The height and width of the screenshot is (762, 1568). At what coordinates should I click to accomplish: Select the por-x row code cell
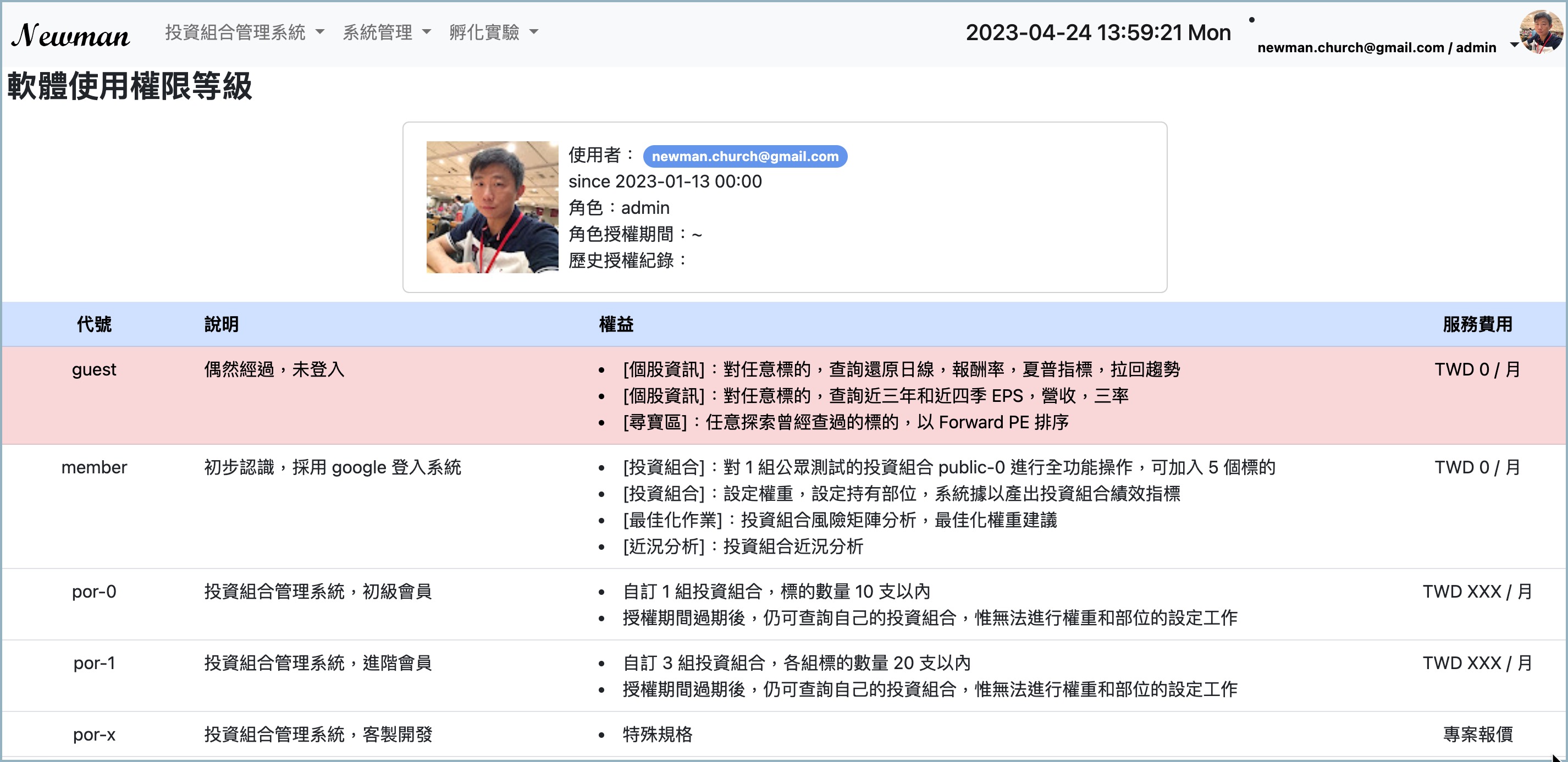click(93, 735)
